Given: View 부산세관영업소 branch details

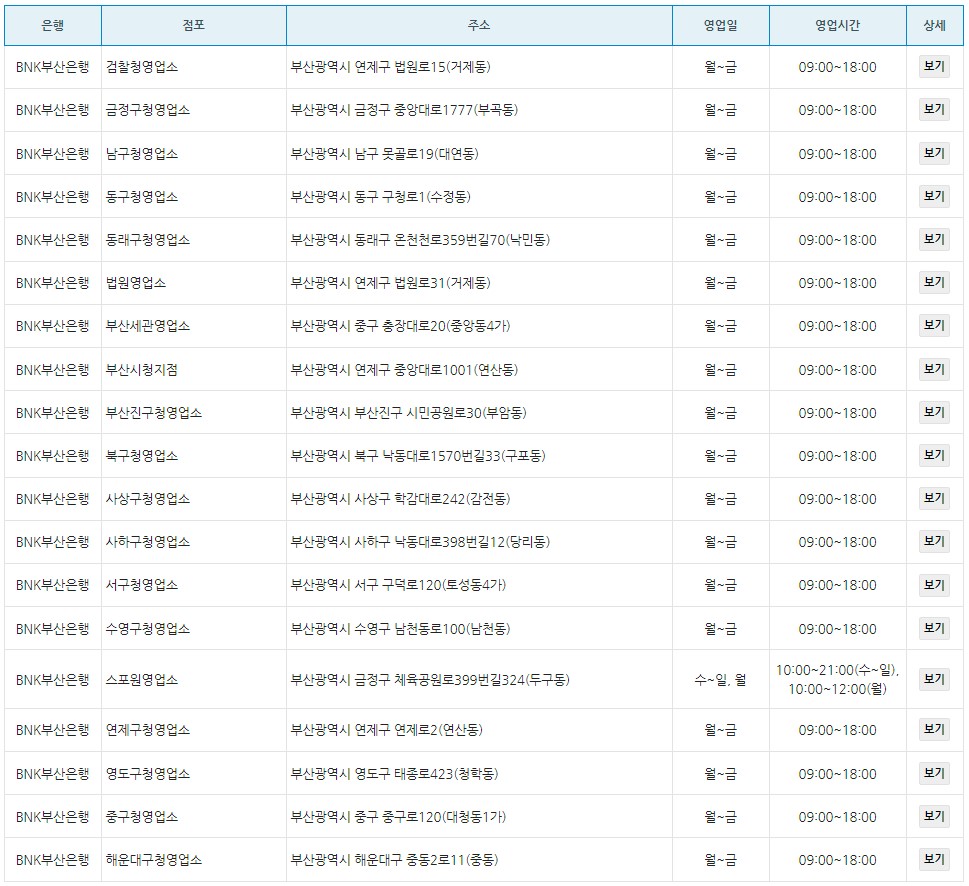Looking at the screenshot, I should click(x=936, y=326).
